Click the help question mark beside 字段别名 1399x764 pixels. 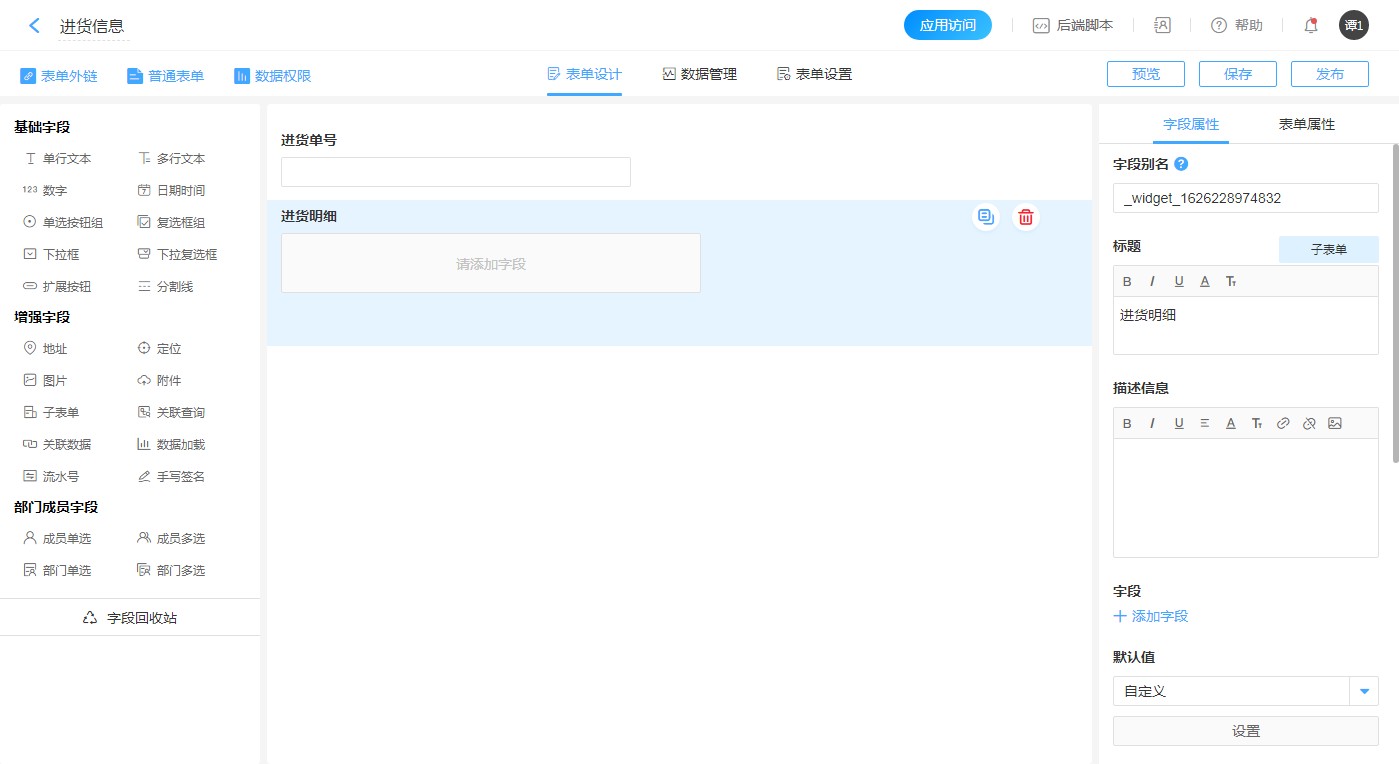point(1181,164)
